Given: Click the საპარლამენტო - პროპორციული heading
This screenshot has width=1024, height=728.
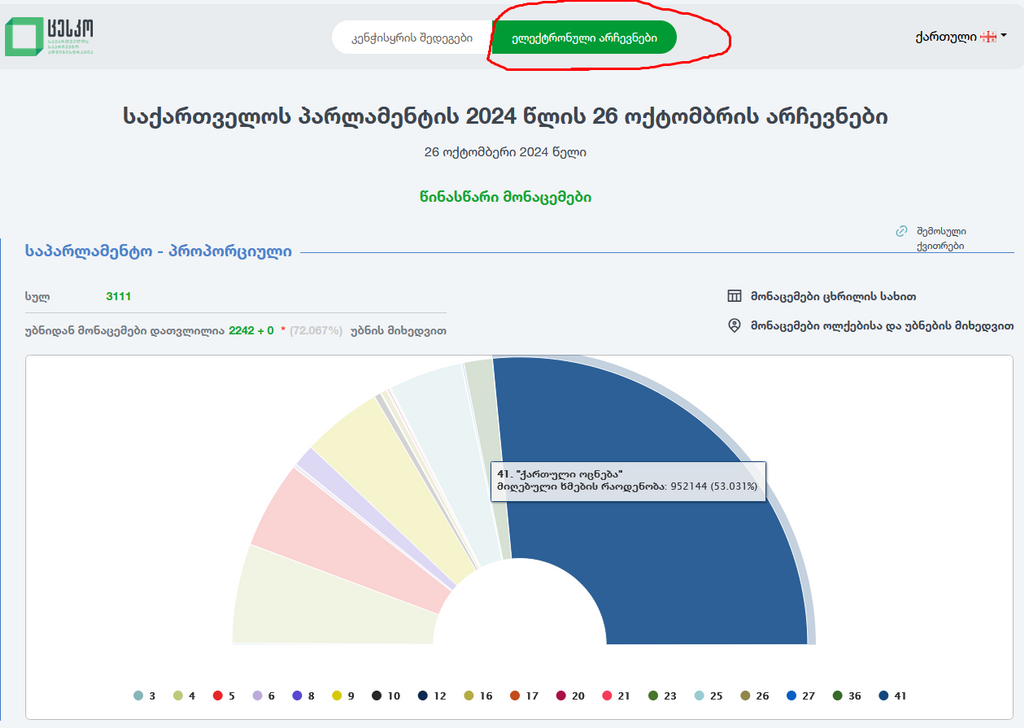Looking at the screenshot, I should click(x=158, y=251).
